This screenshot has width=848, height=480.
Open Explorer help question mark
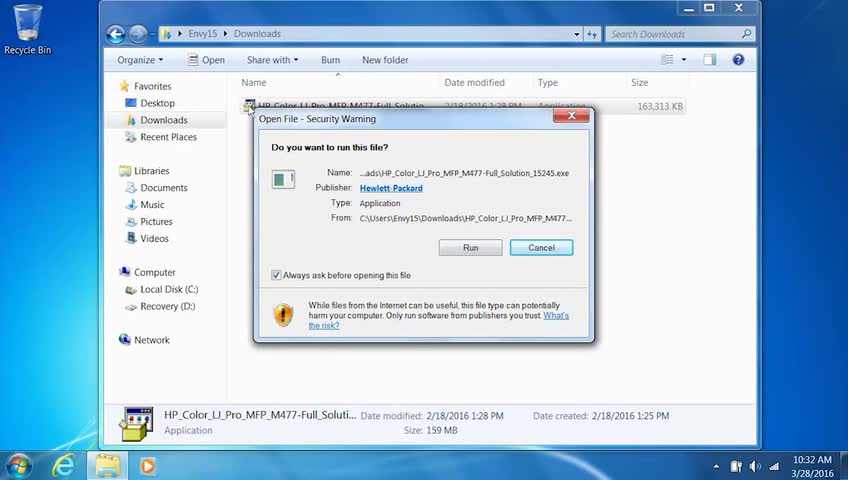[738, 59]
